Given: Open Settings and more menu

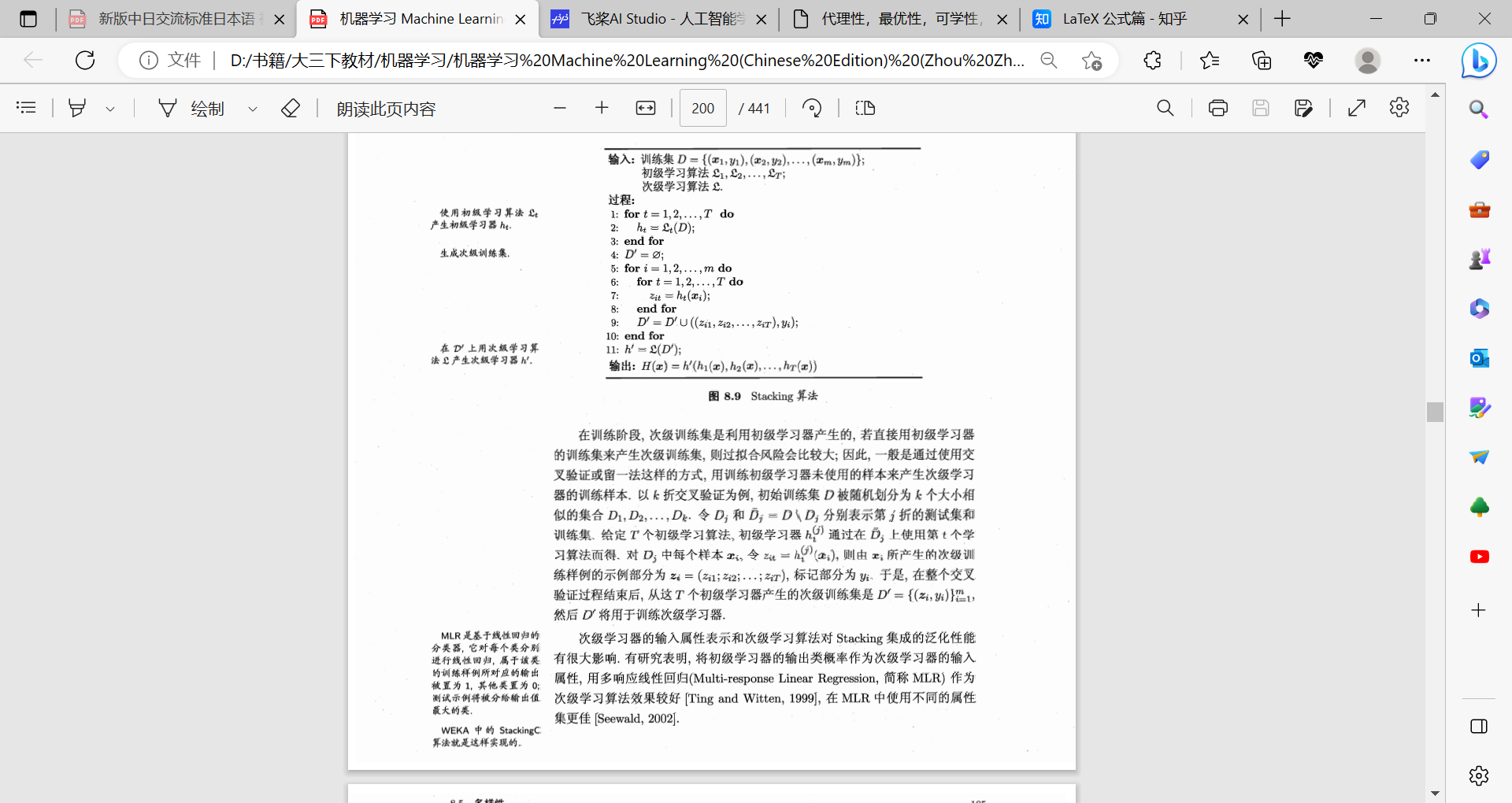Looking at the screenshot, I should 1421,60.
